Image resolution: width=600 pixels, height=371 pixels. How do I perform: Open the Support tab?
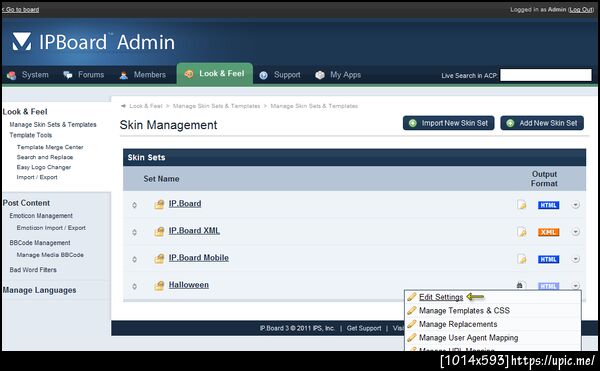point(280,75)
